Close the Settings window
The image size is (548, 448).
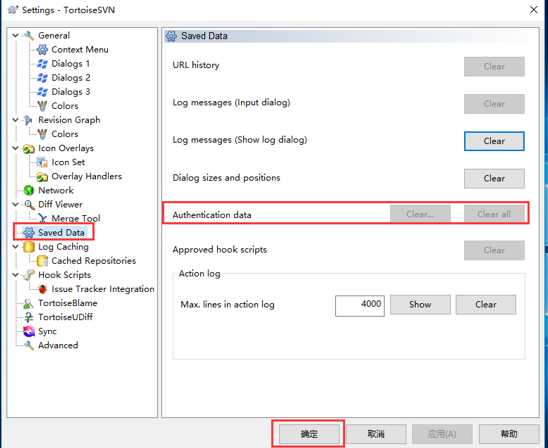(533, 10)
